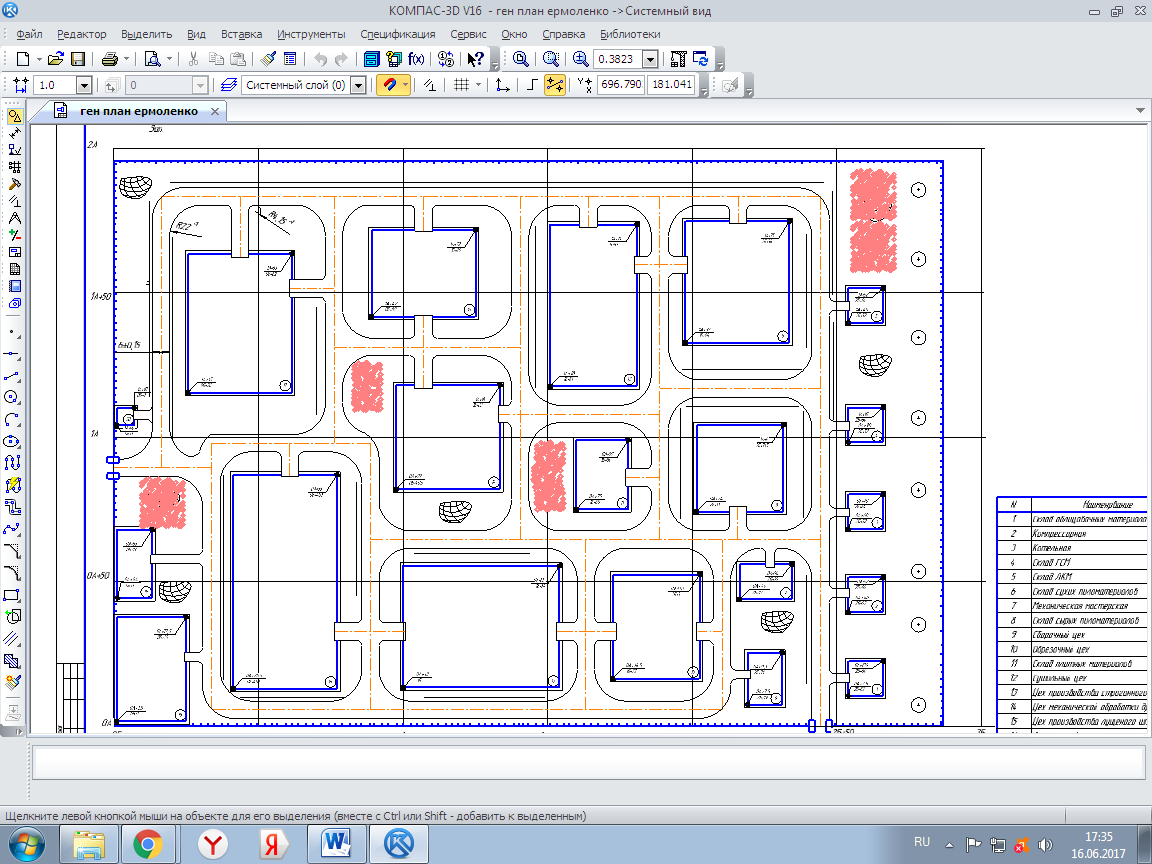Choose the Fillet tool
The width and height of the screenshot is (1152, 864).
11,572
